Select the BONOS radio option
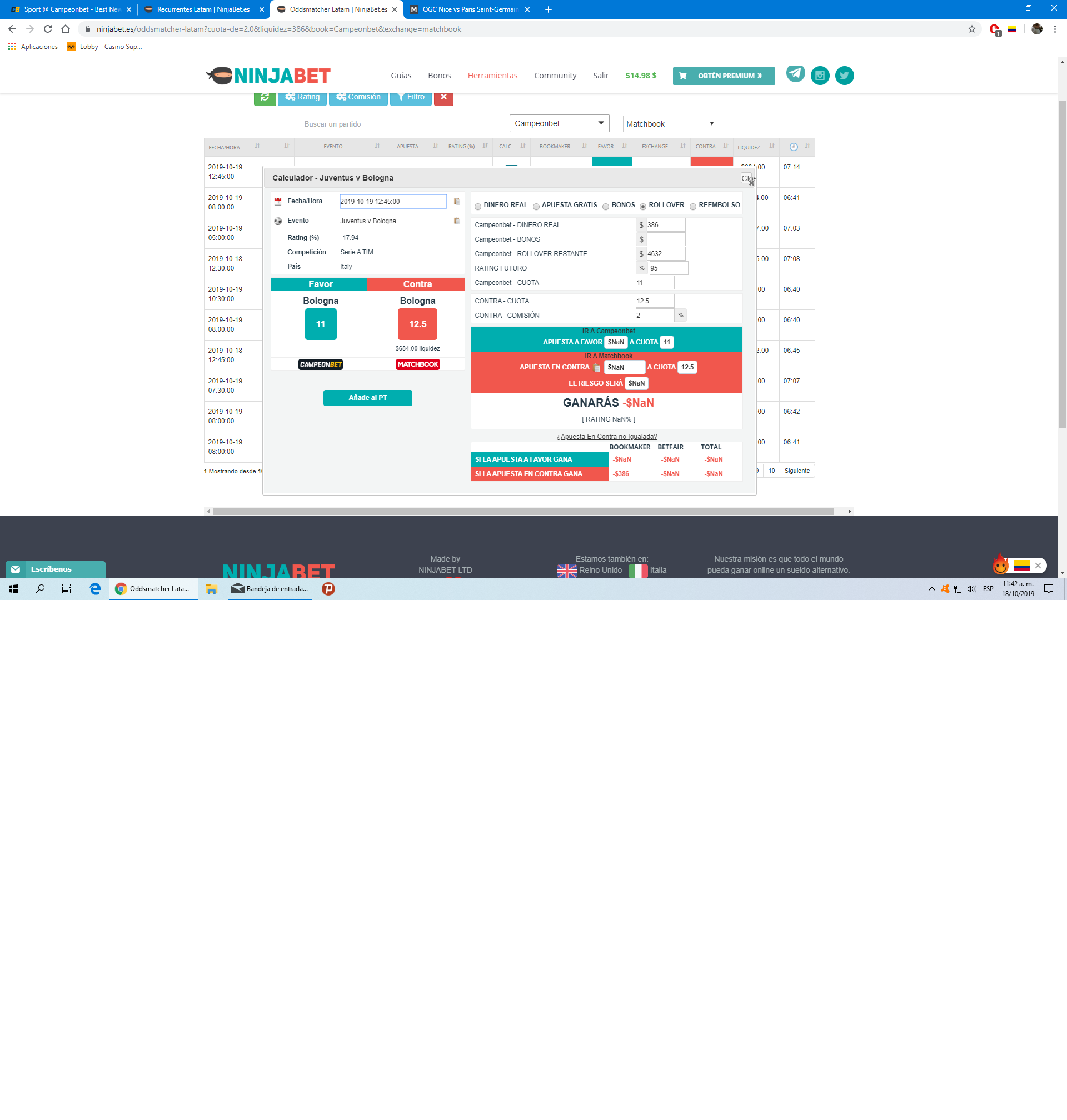 [606, 206]
